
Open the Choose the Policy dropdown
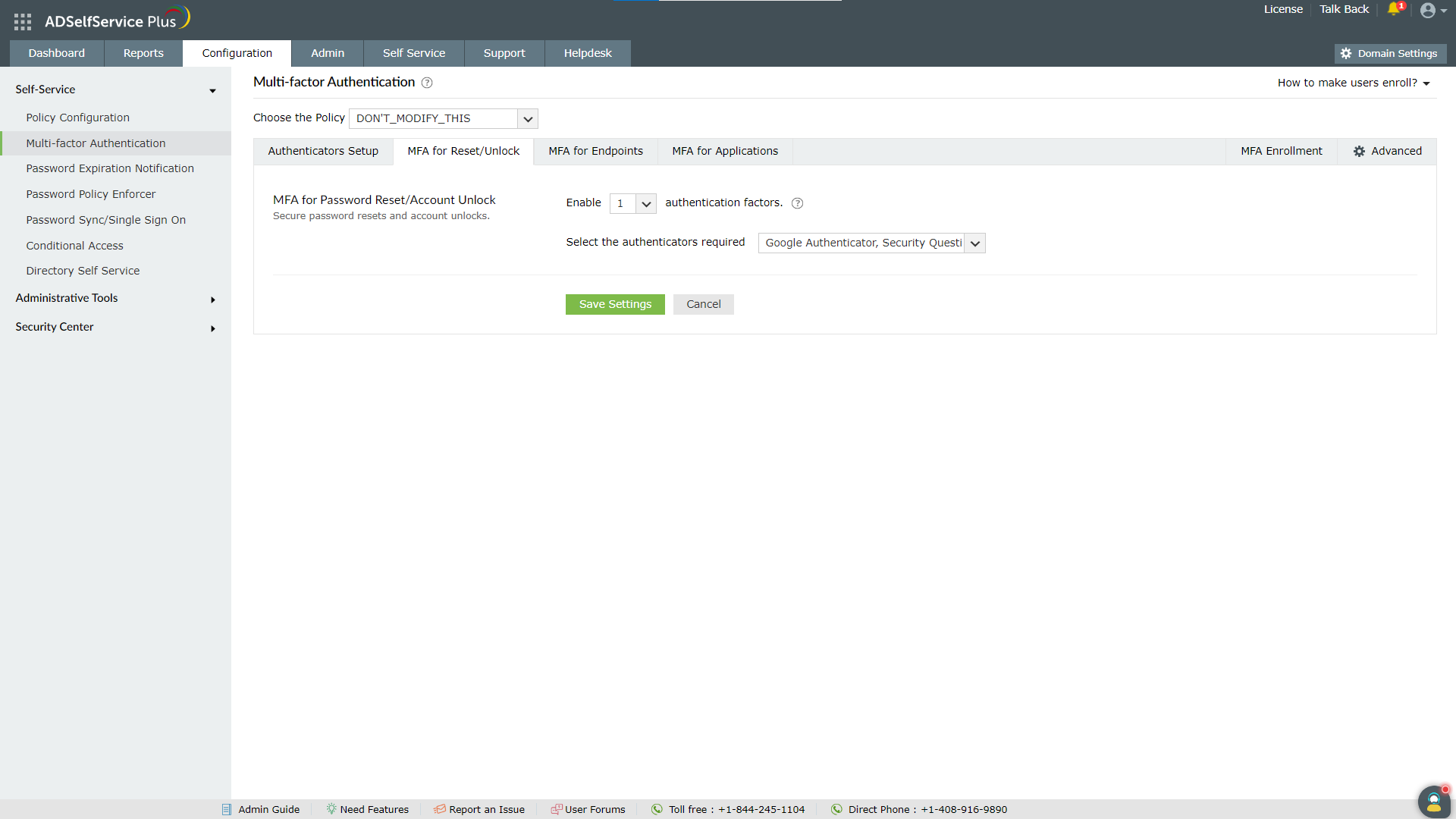pos(528,119)
